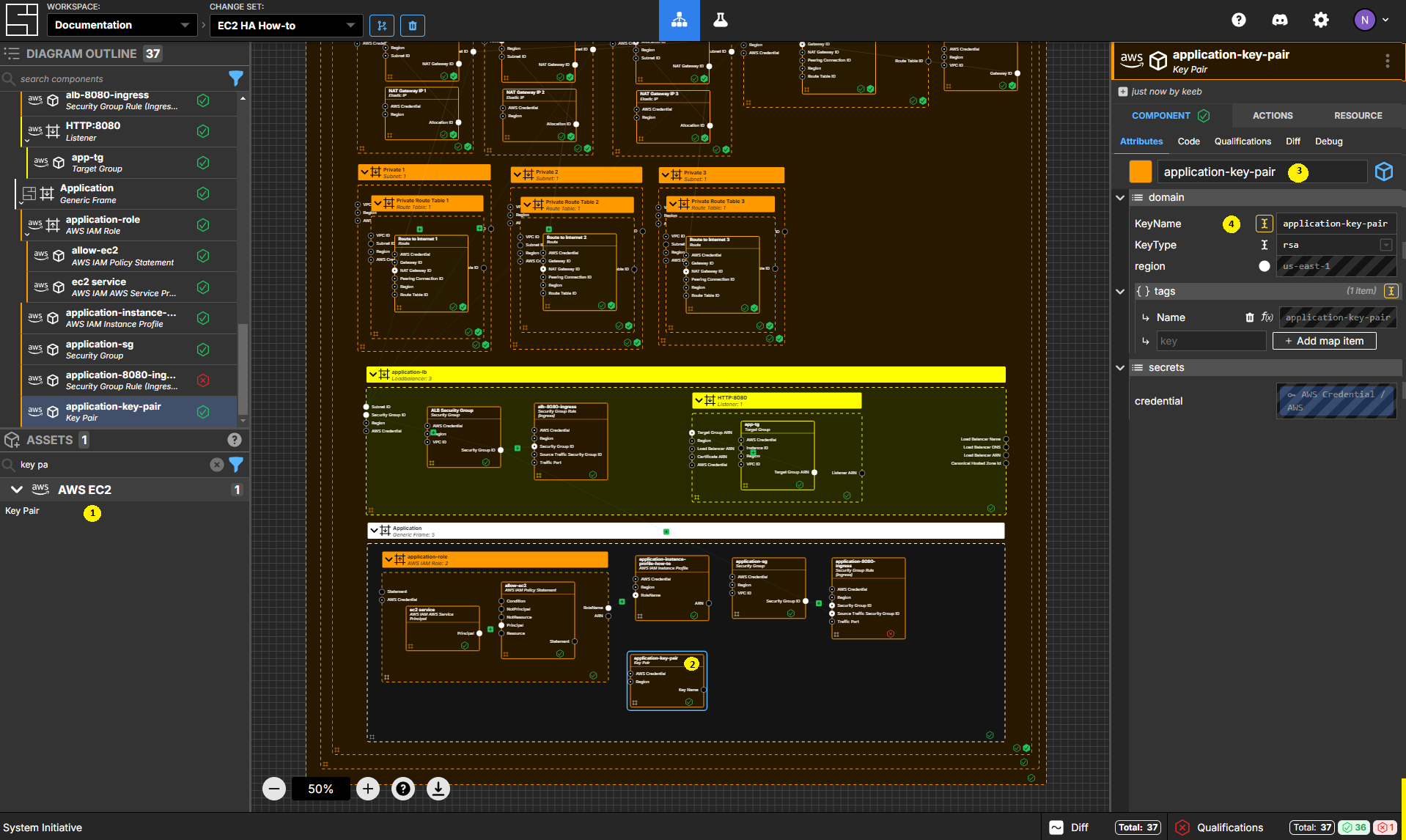This screenshot has width=1406, height=840.
Task: Open the Qualifications sub-tab
Action: click(x=1243, y=141)
